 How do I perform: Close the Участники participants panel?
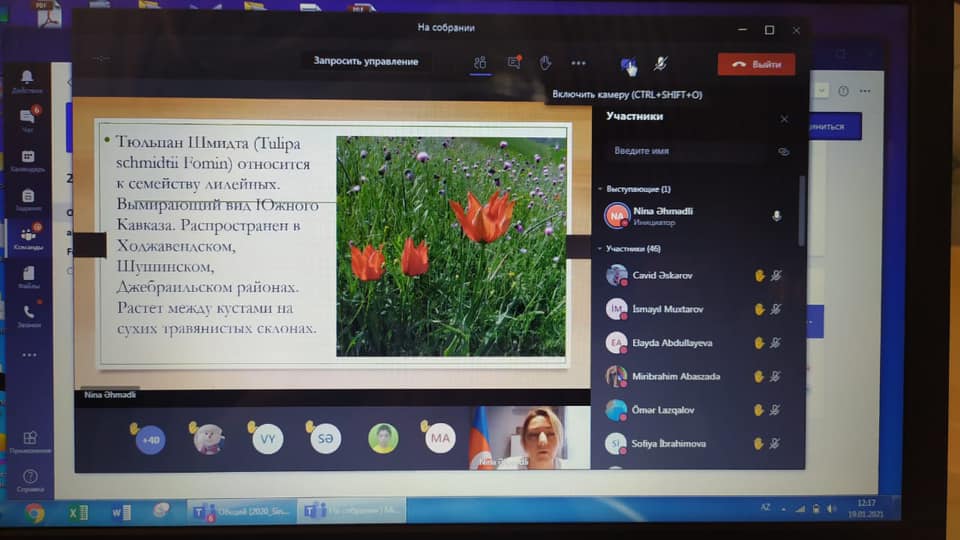click(784, 119)
